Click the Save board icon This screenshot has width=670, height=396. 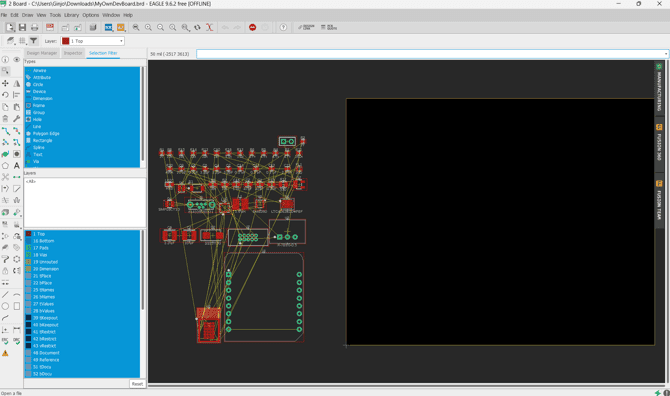(x=22, y=27)
